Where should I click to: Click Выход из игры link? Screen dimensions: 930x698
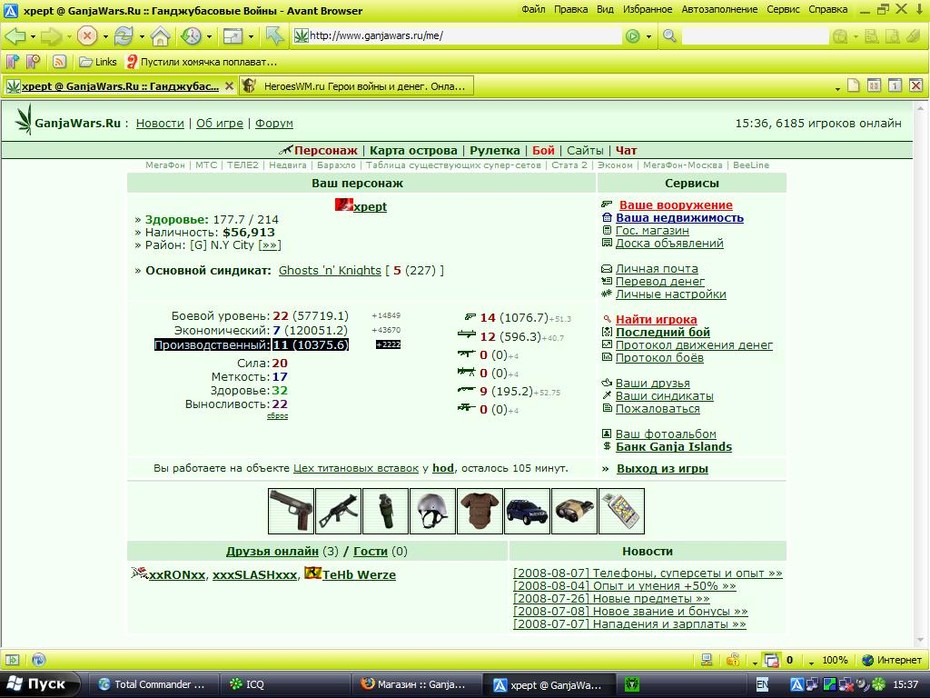click(663, 468)
